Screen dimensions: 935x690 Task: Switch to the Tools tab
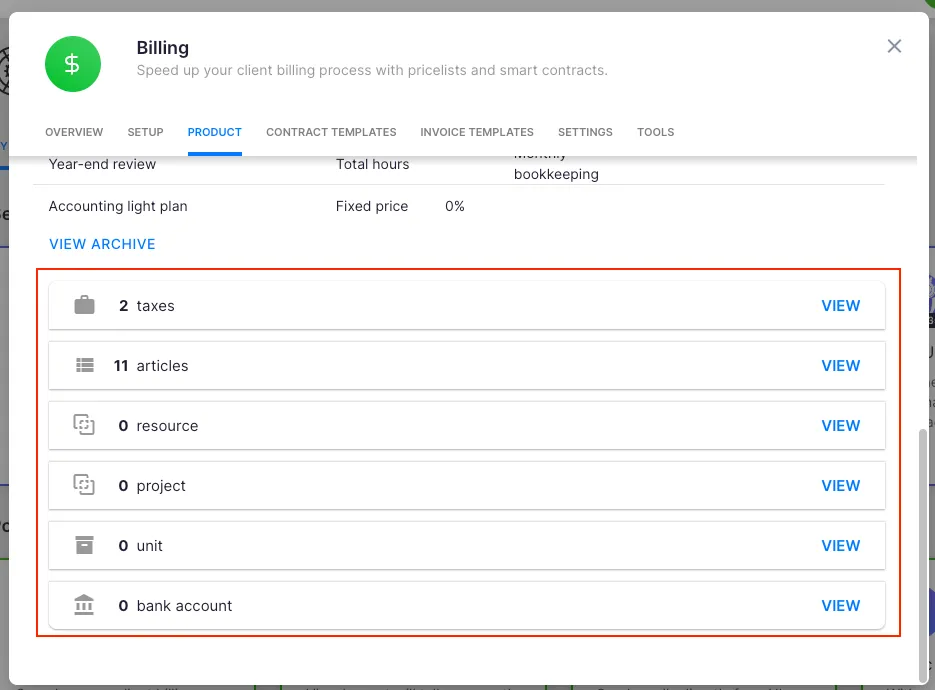click(656, 132)
